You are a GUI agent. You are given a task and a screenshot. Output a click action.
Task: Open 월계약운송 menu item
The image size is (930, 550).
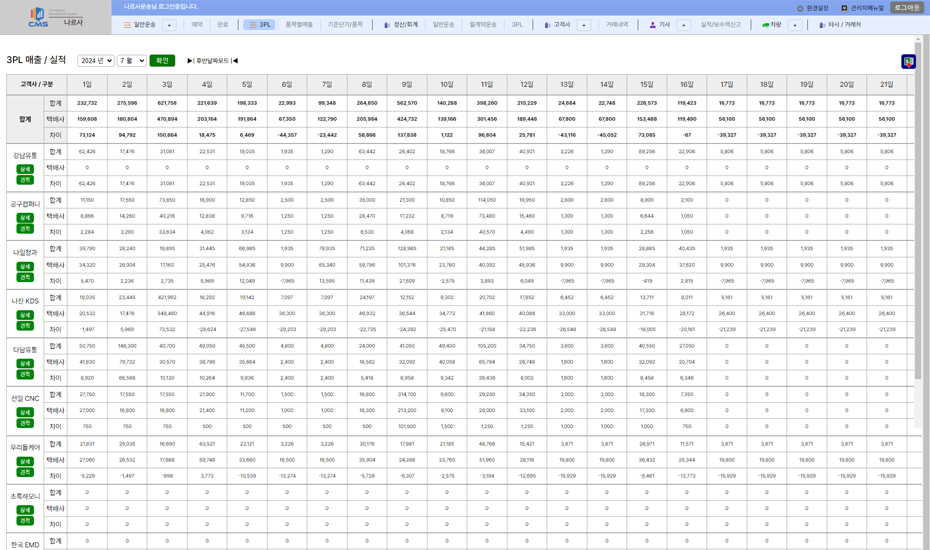[483, 25]
